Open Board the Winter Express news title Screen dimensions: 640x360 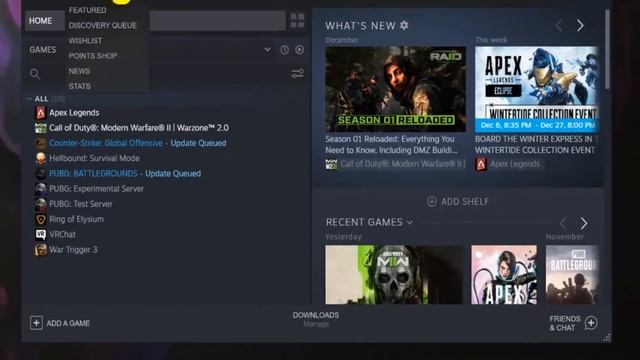[535, 144]
